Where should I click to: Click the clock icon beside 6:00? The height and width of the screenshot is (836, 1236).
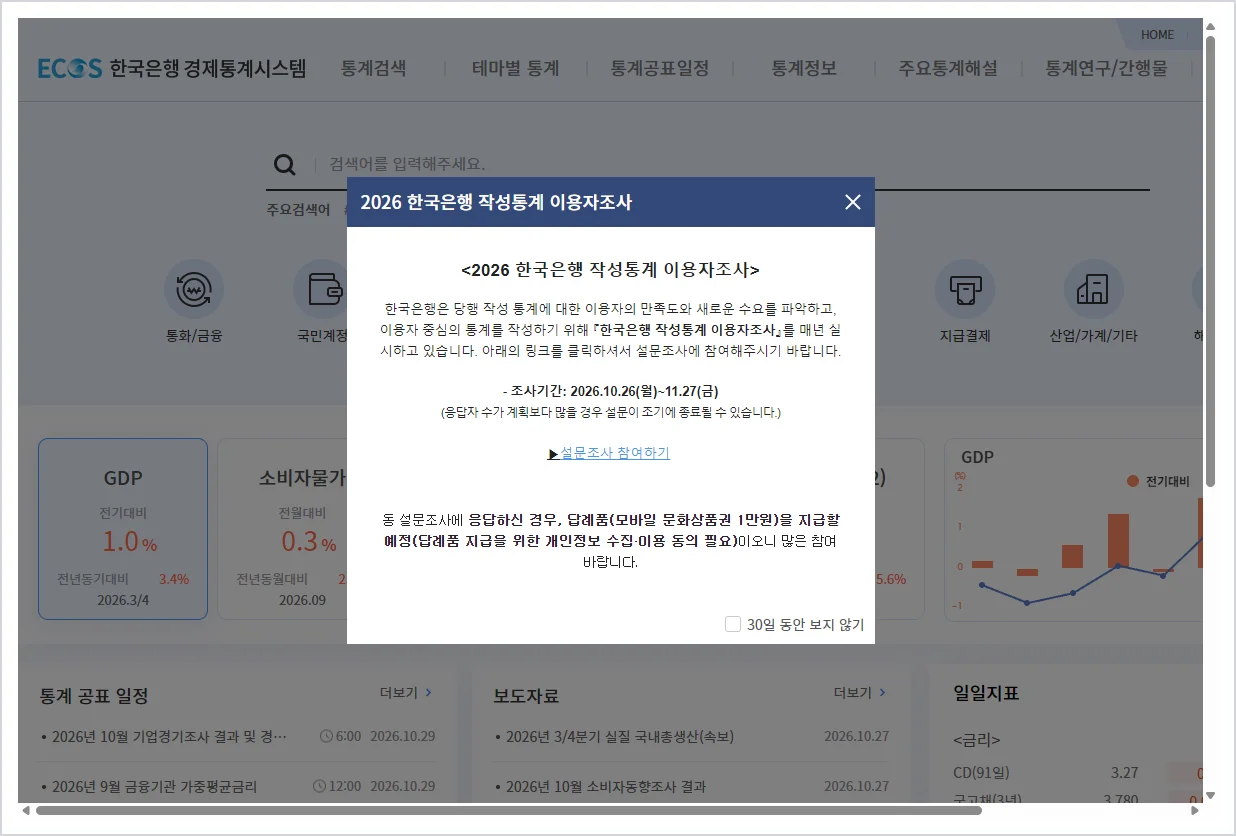[326, 737]
